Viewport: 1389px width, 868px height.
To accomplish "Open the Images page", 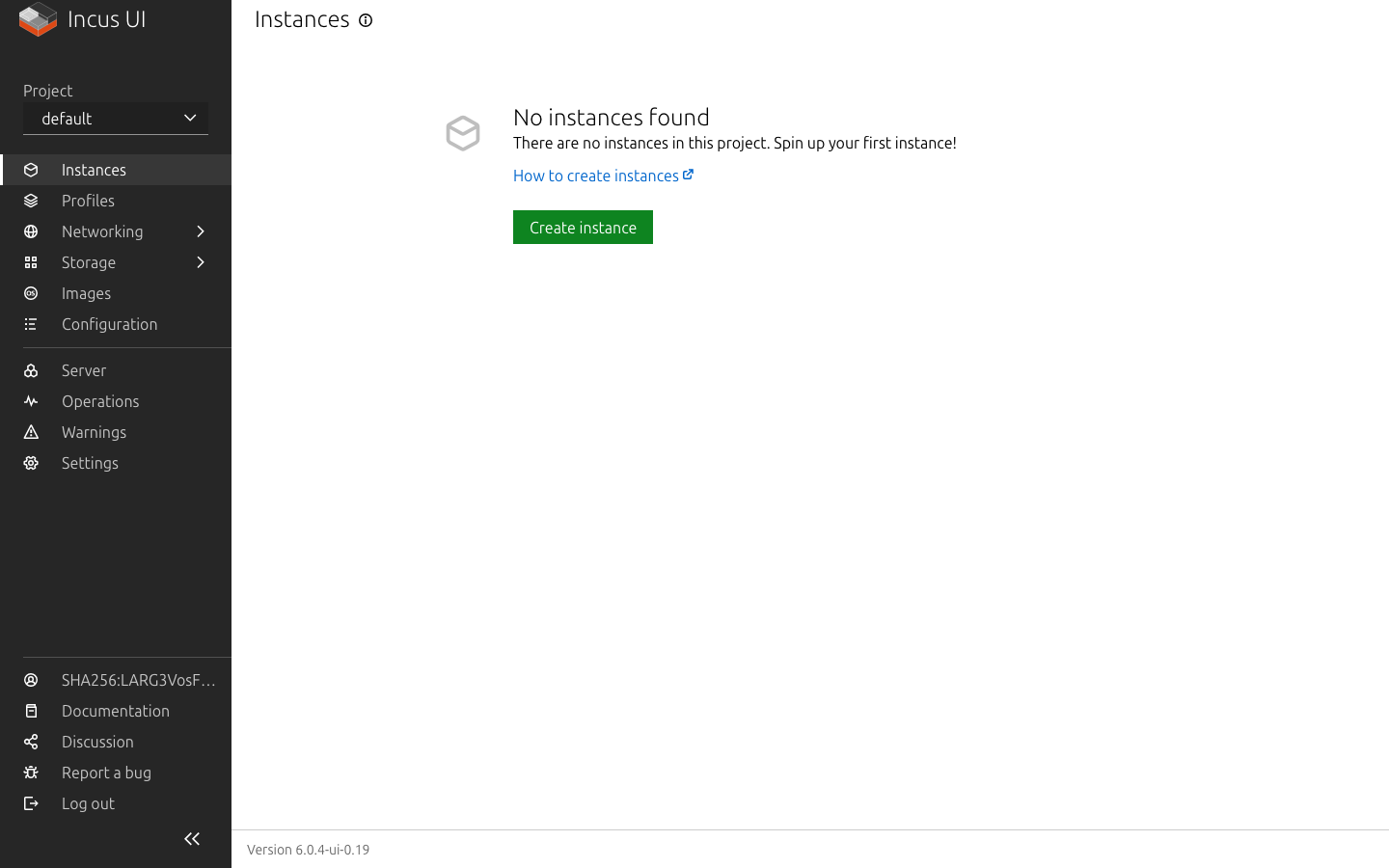I will click(x=116, y=293).
